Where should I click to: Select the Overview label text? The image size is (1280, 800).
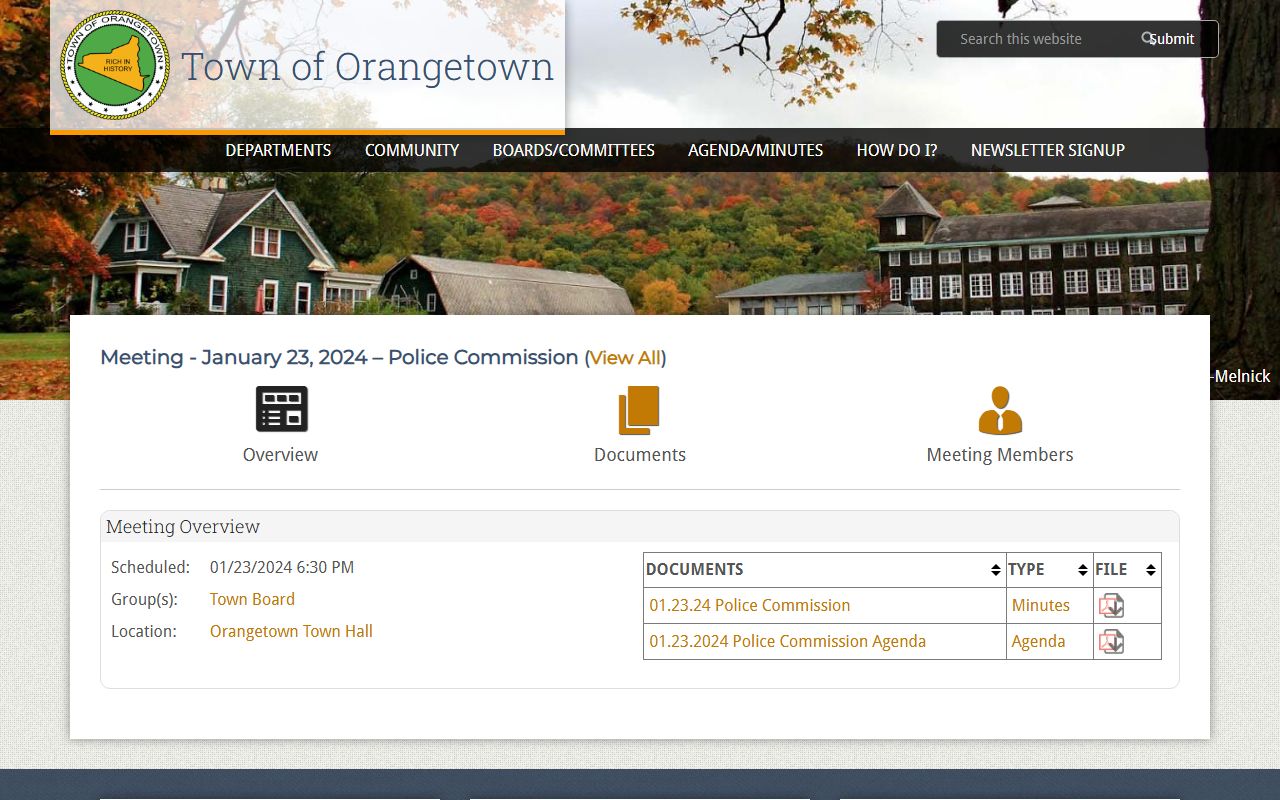point(280,454)
